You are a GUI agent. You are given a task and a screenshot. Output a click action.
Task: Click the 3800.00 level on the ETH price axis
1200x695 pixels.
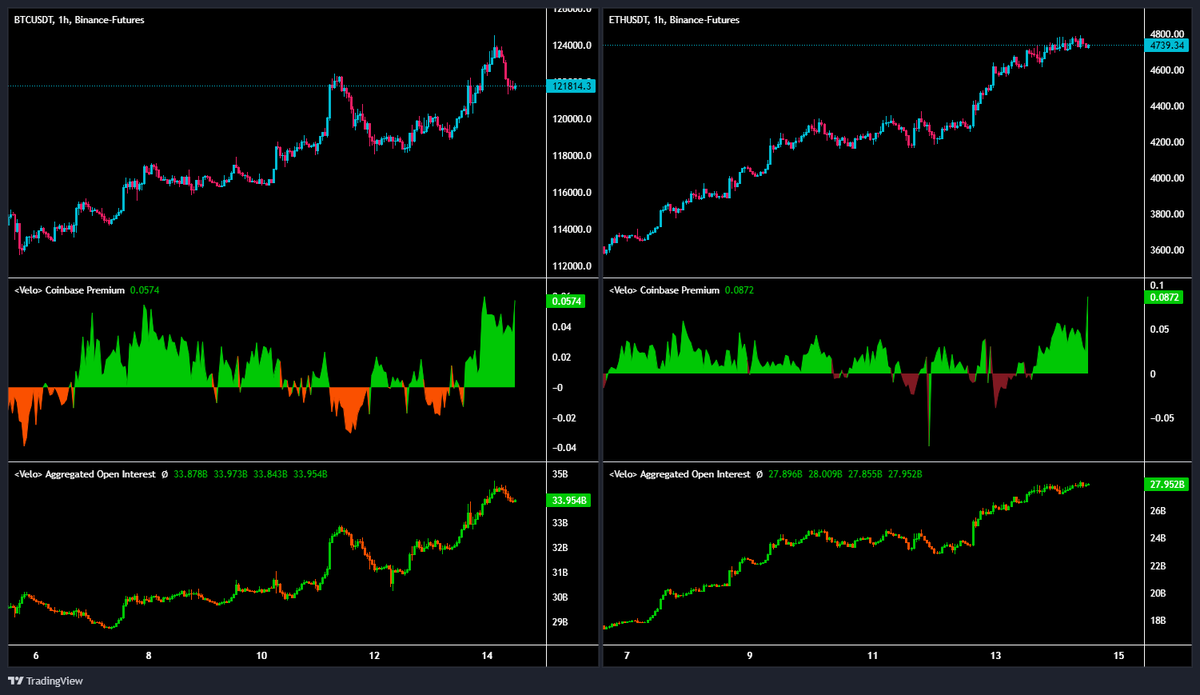pos(1167,215)
